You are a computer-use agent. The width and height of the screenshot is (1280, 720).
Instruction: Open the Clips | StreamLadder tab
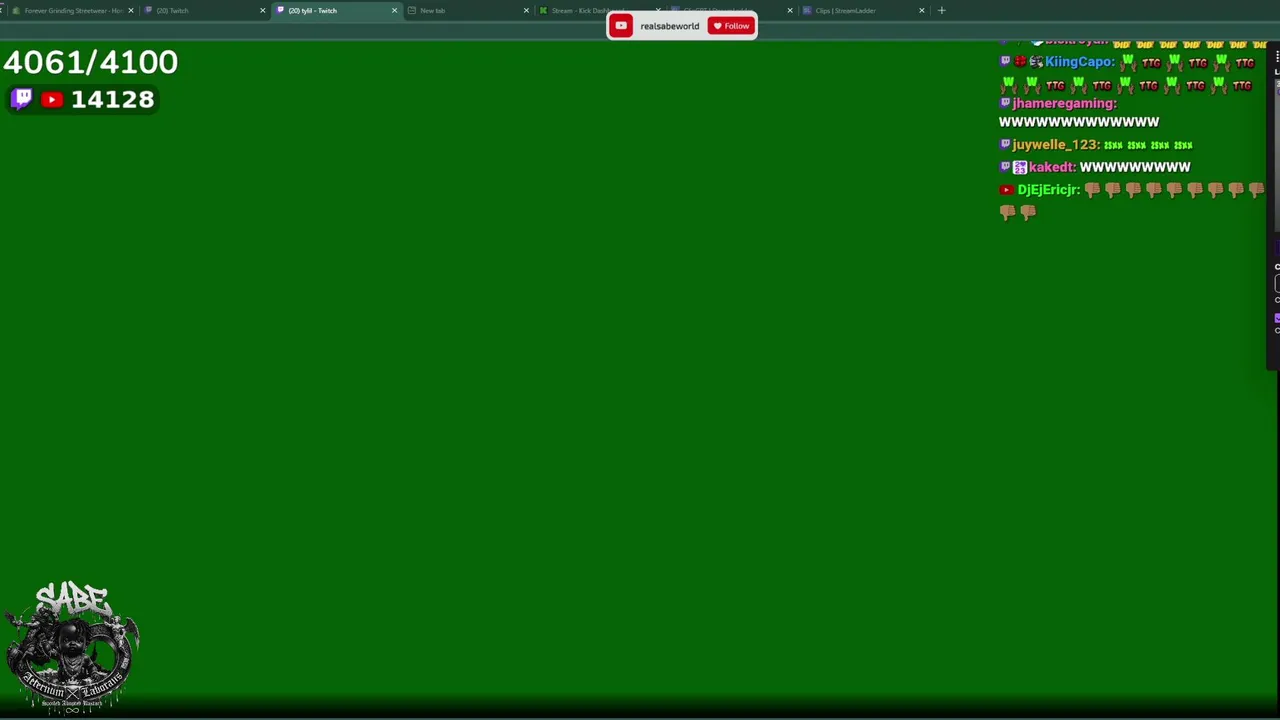pos(863,10)
